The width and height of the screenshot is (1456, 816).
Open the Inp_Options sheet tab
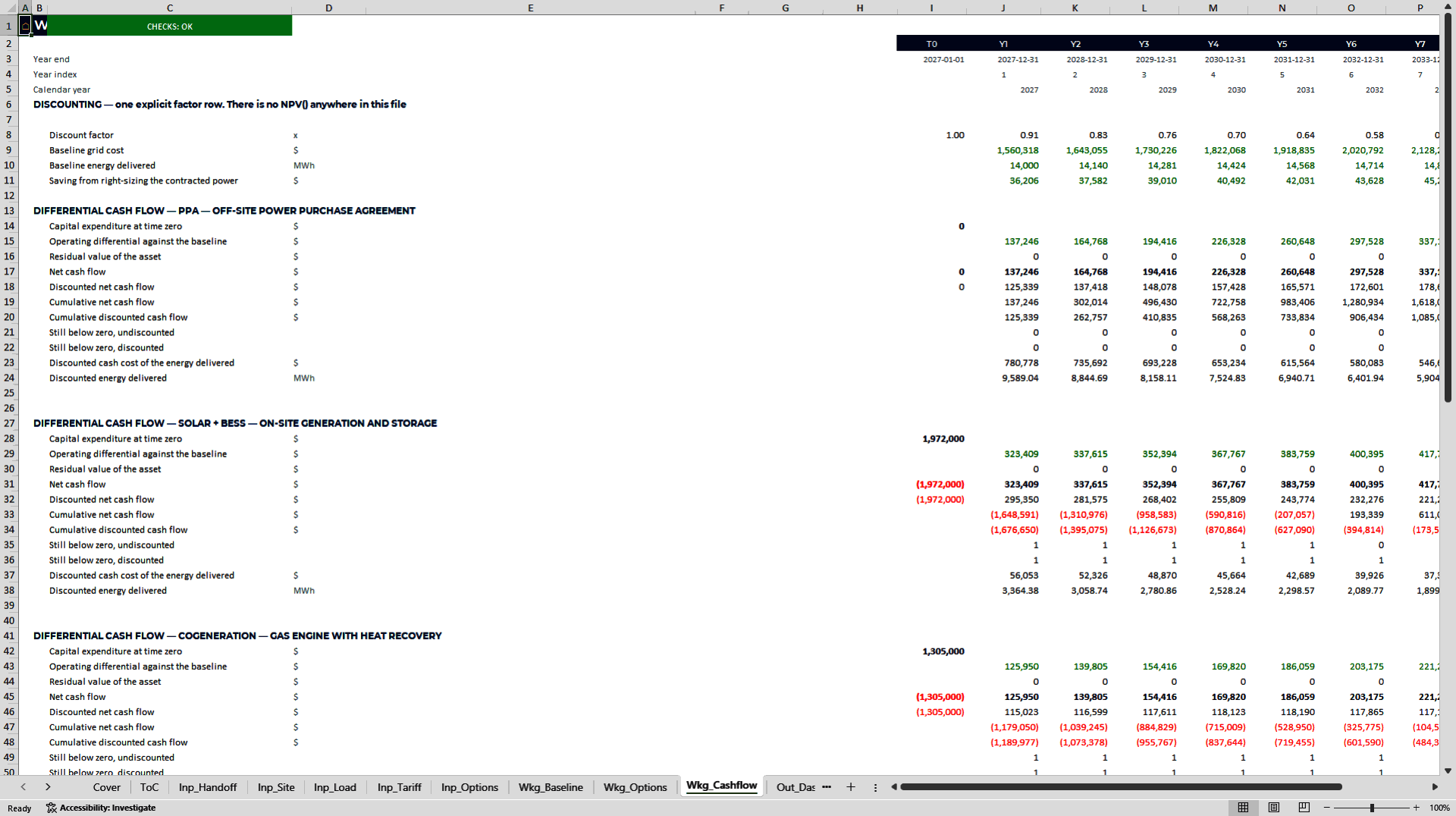tap(469, 787)
